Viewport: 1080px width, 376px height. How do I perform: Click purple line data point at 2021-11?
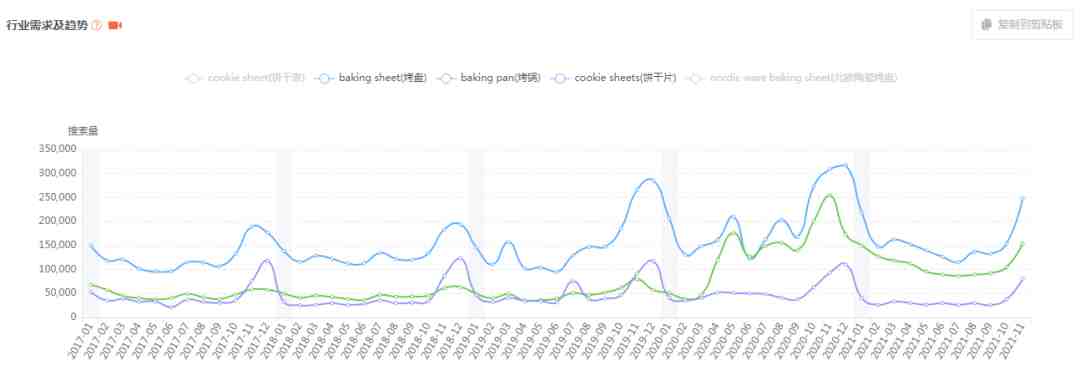click(x=1022, y=279)
